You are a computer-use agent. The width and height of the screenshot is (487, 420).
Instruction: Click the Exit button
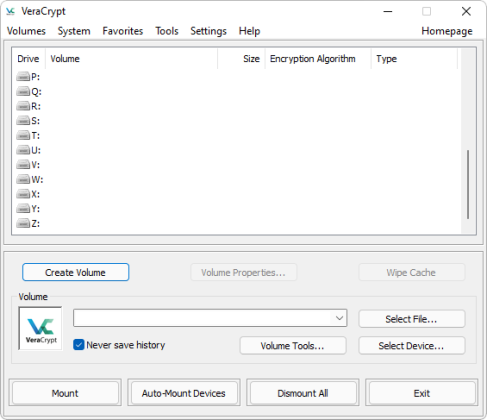coord(422,393)
